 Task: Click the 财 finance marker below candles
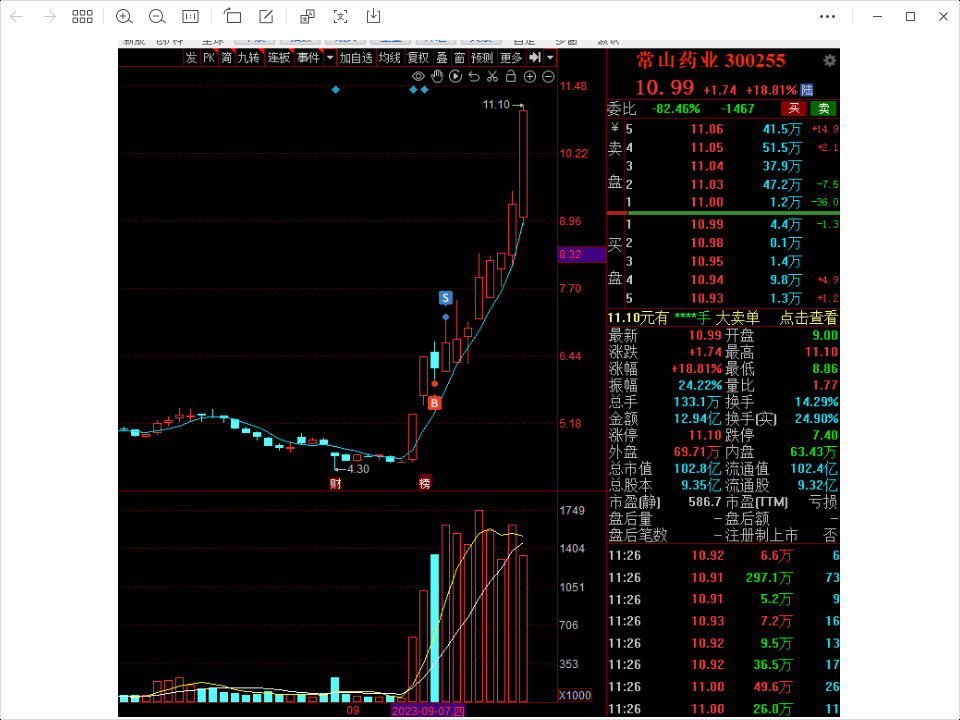click(336, 484)
